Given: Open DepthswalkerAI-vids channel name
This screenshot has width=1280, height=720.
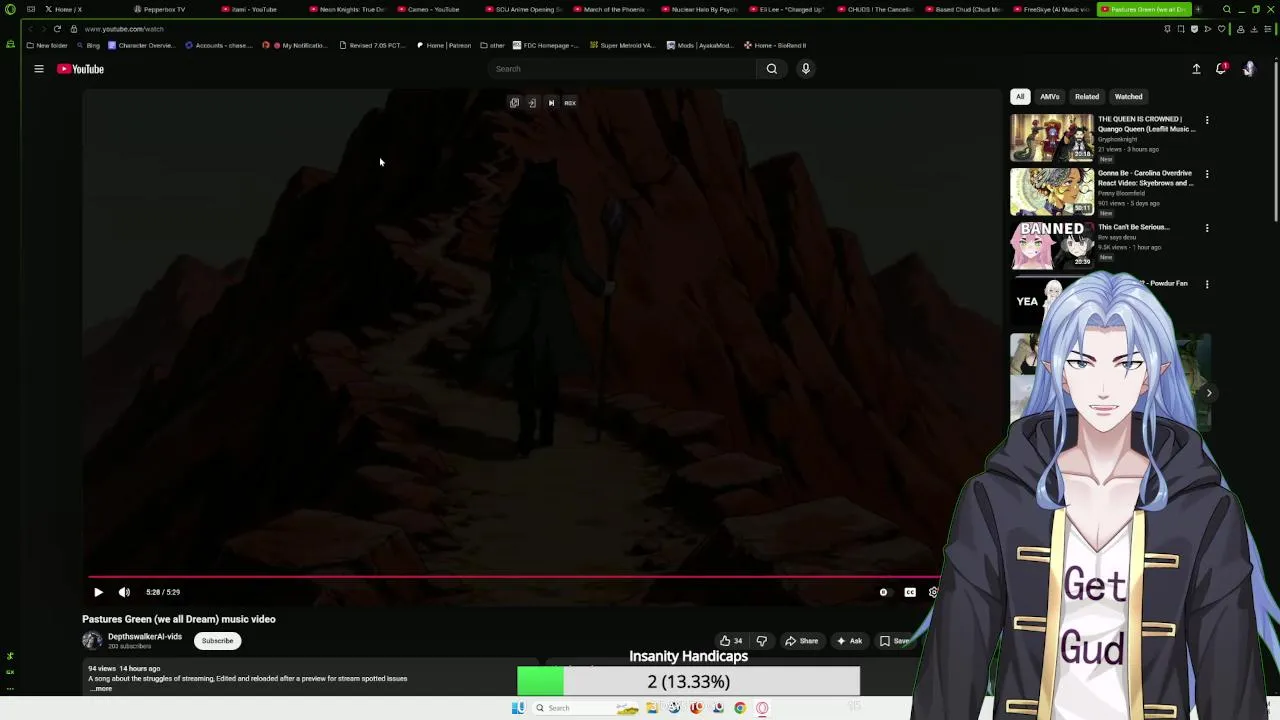Looking at the screenshot, I should coord(145,637).
